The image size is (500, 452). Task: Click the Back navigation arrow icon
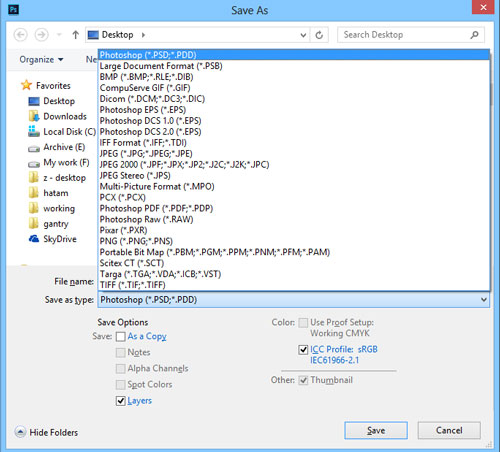pyautogui.click(x=21, y=35)
